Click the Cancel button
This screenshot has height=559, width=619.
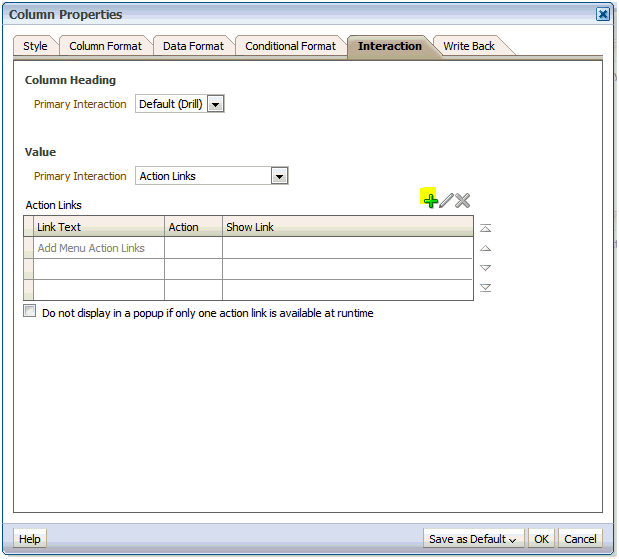(x=580, y=539)
